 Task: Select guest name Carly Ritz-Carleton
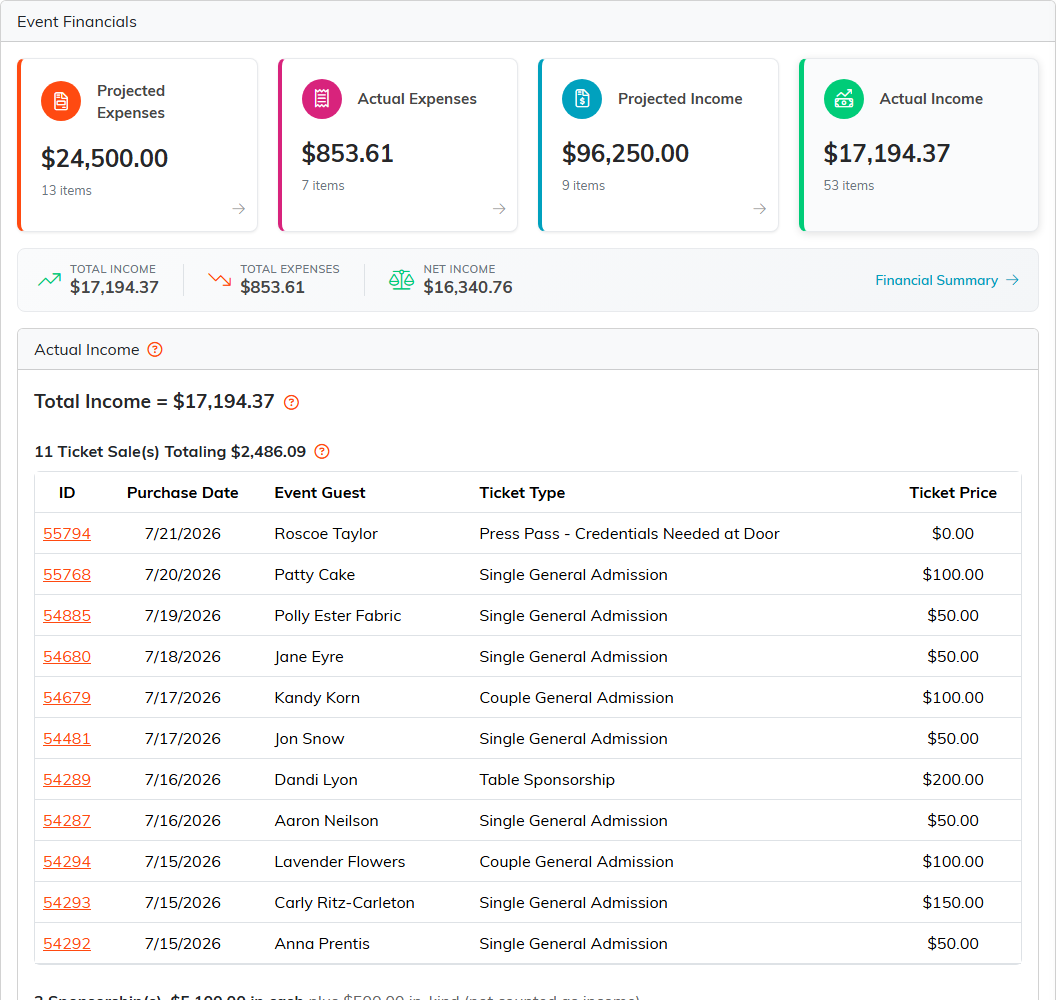pos(344,903)
